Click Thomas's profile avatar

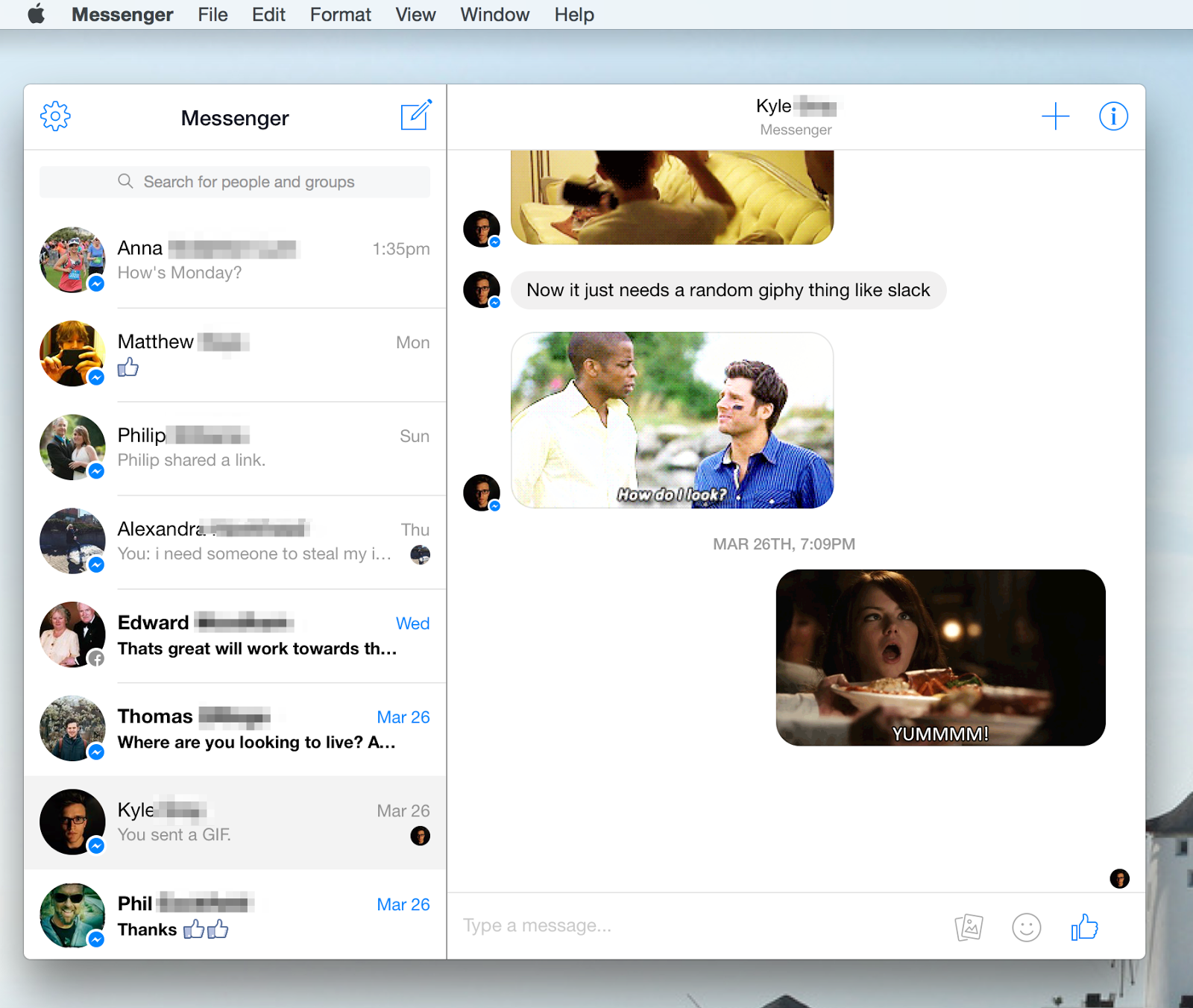pos(72,728)
